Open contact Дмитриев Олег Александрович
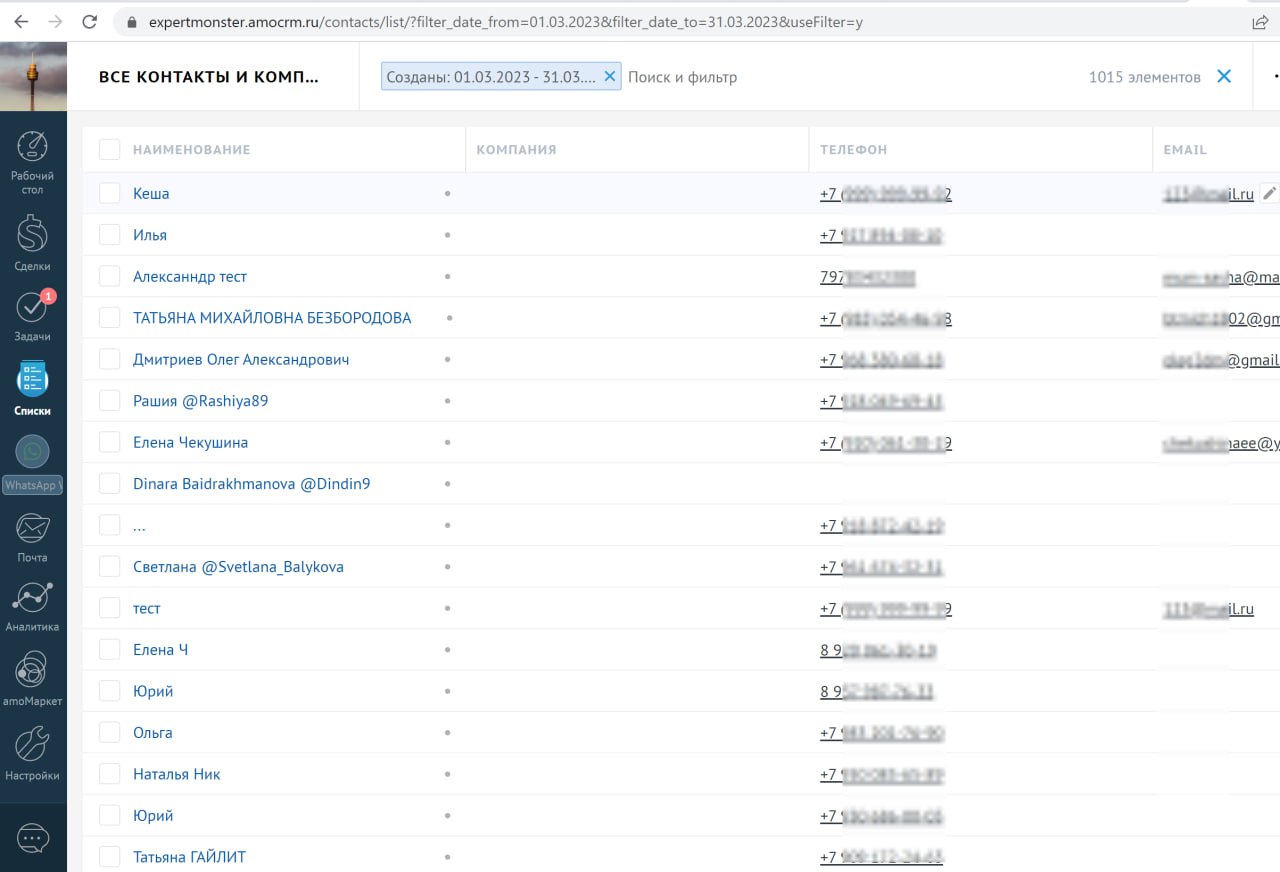The image size is (1280, 872). [x=241, y=359]
